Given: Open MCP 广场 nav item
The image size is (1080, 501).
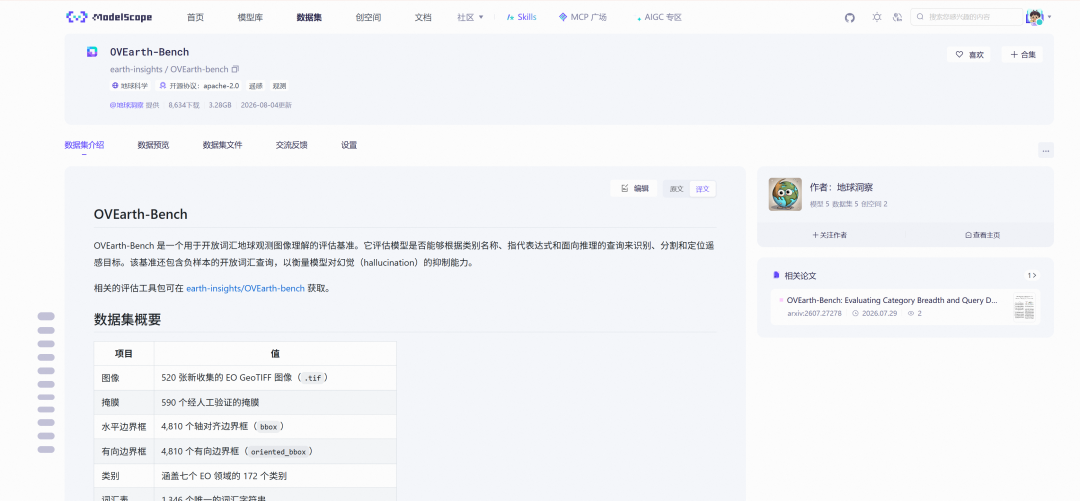Looking at the screenshot, I should click(x=583, y=17).
